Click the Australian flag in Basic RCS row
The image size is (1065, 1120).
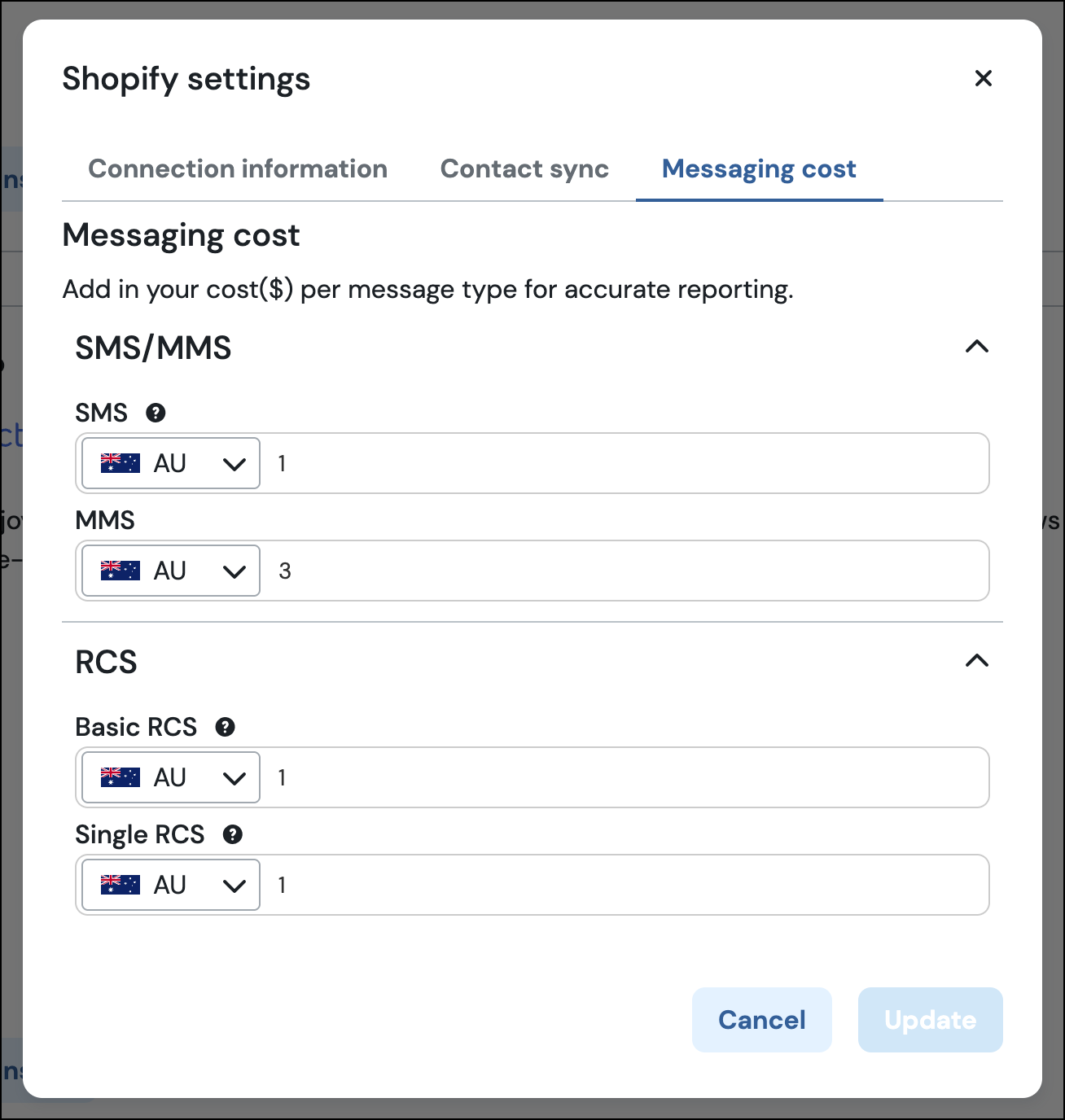[121, 777]
